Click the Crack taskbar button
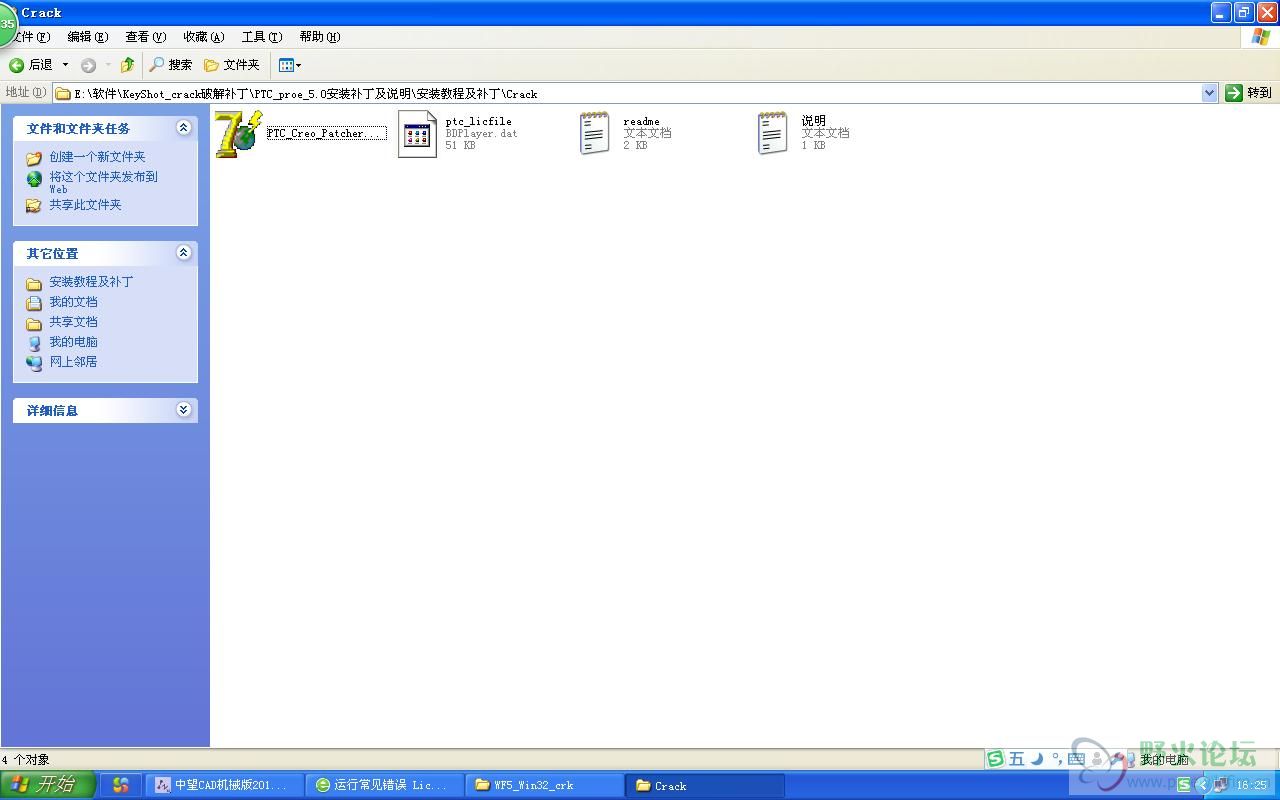 [704, 786]
